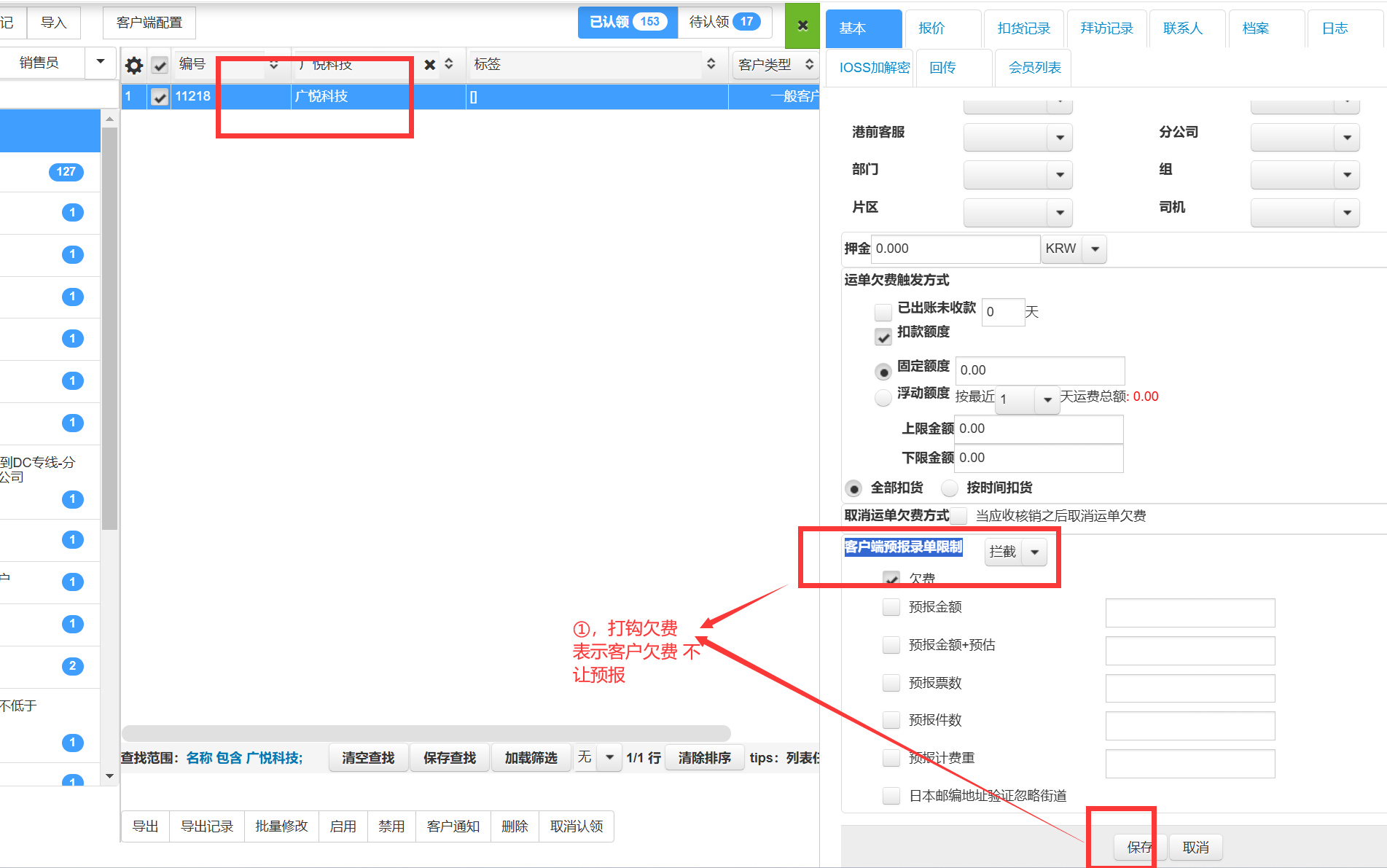Enable 已出账未收款 checkbox
The width and height of the screenshot is (1387, 868).
point(883,312)
